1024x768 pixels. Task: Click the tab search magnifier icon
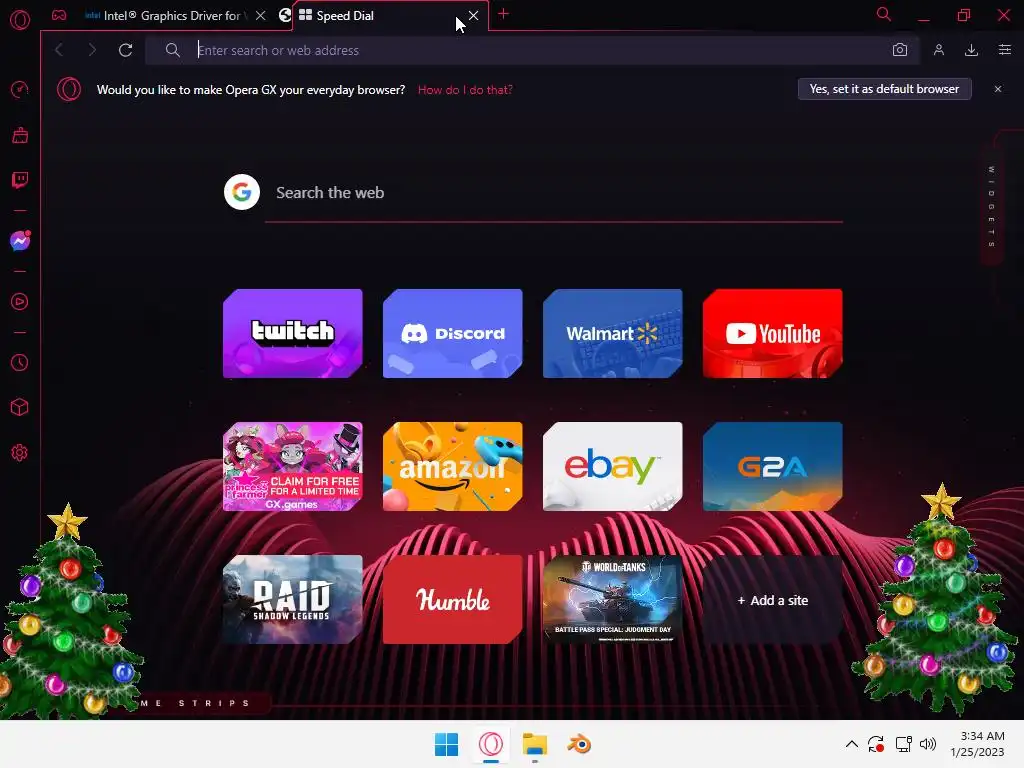[884, 14]
